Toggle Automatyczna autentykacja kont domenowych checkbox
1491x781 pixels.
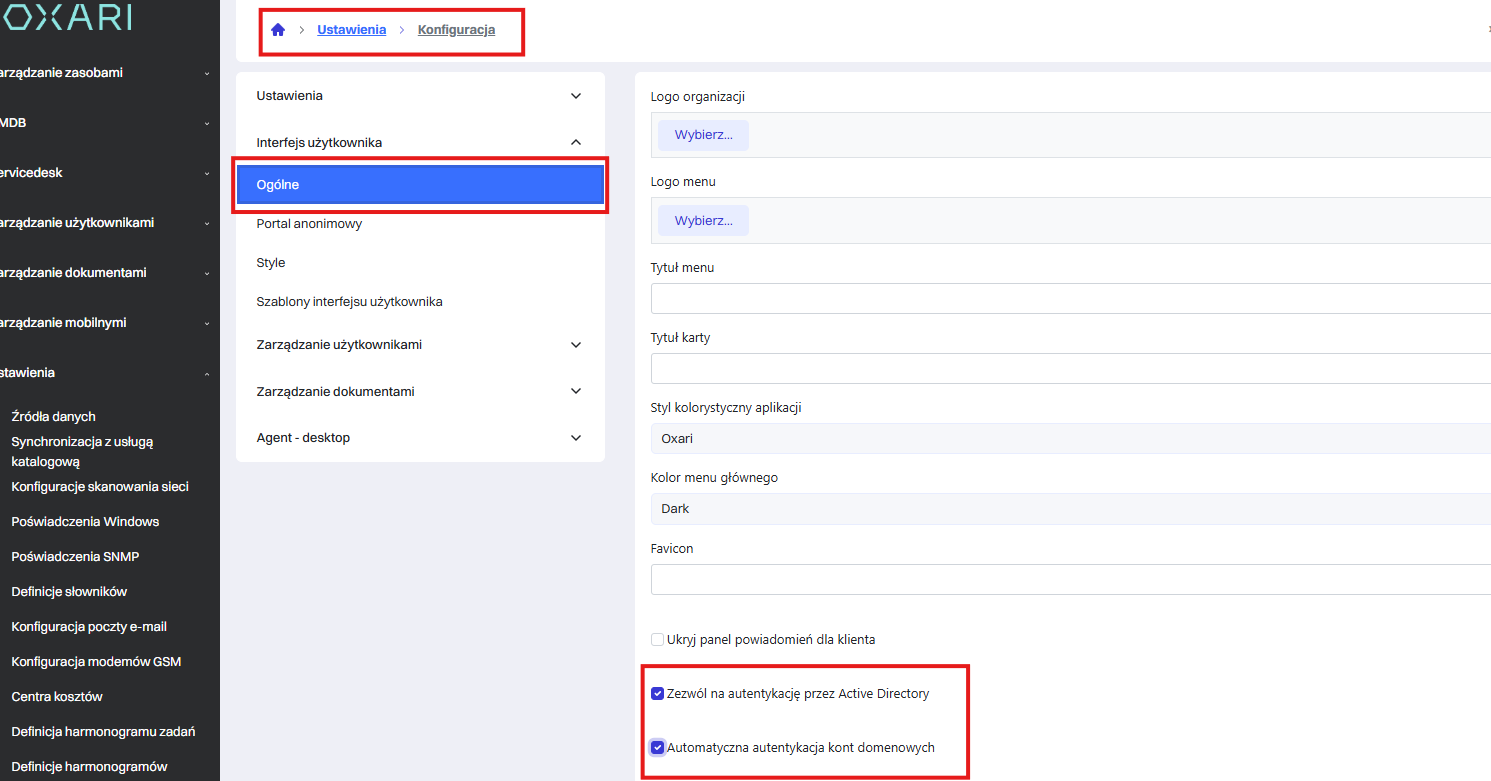click(x=657, y=747)
